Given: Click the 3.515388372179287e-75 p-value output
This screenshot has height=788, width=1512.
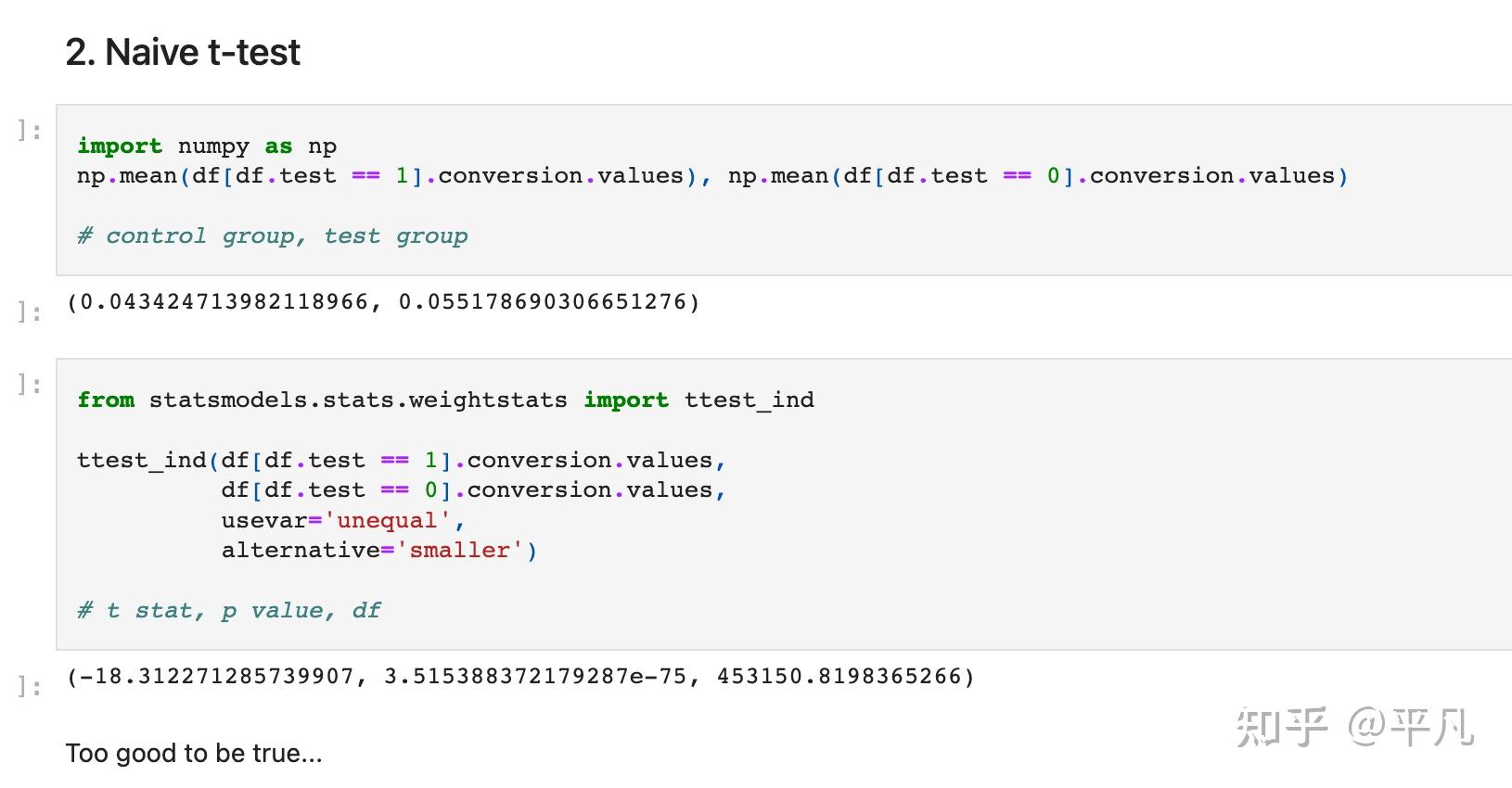Looking at the screenshot, I should coord(535,677).
